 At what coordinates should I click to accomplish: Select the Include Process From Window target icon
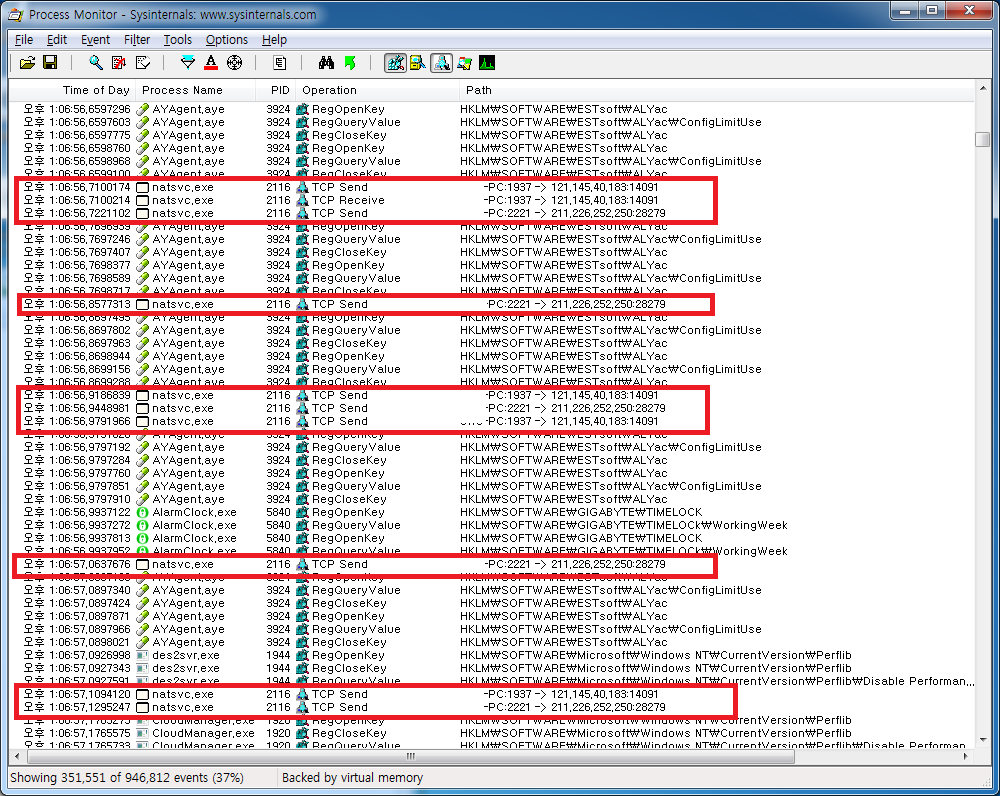tap(235, 63)
